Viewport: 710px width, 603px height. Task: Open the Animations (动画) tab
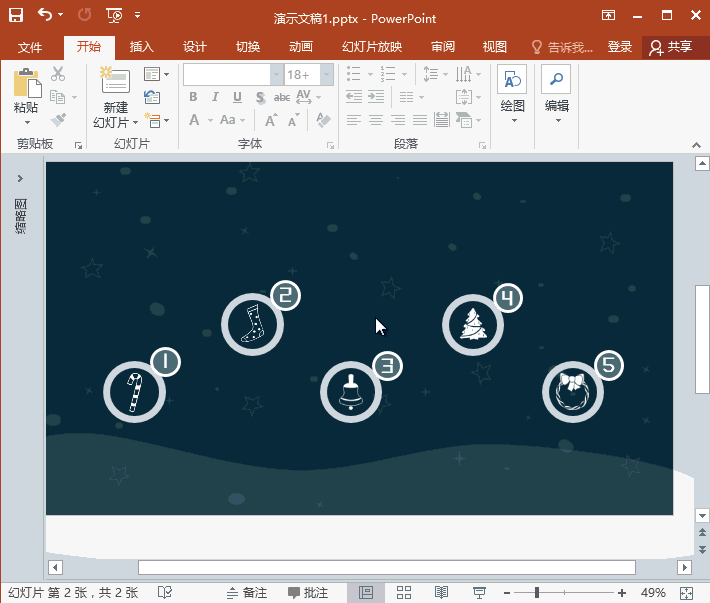coord(300,47)
